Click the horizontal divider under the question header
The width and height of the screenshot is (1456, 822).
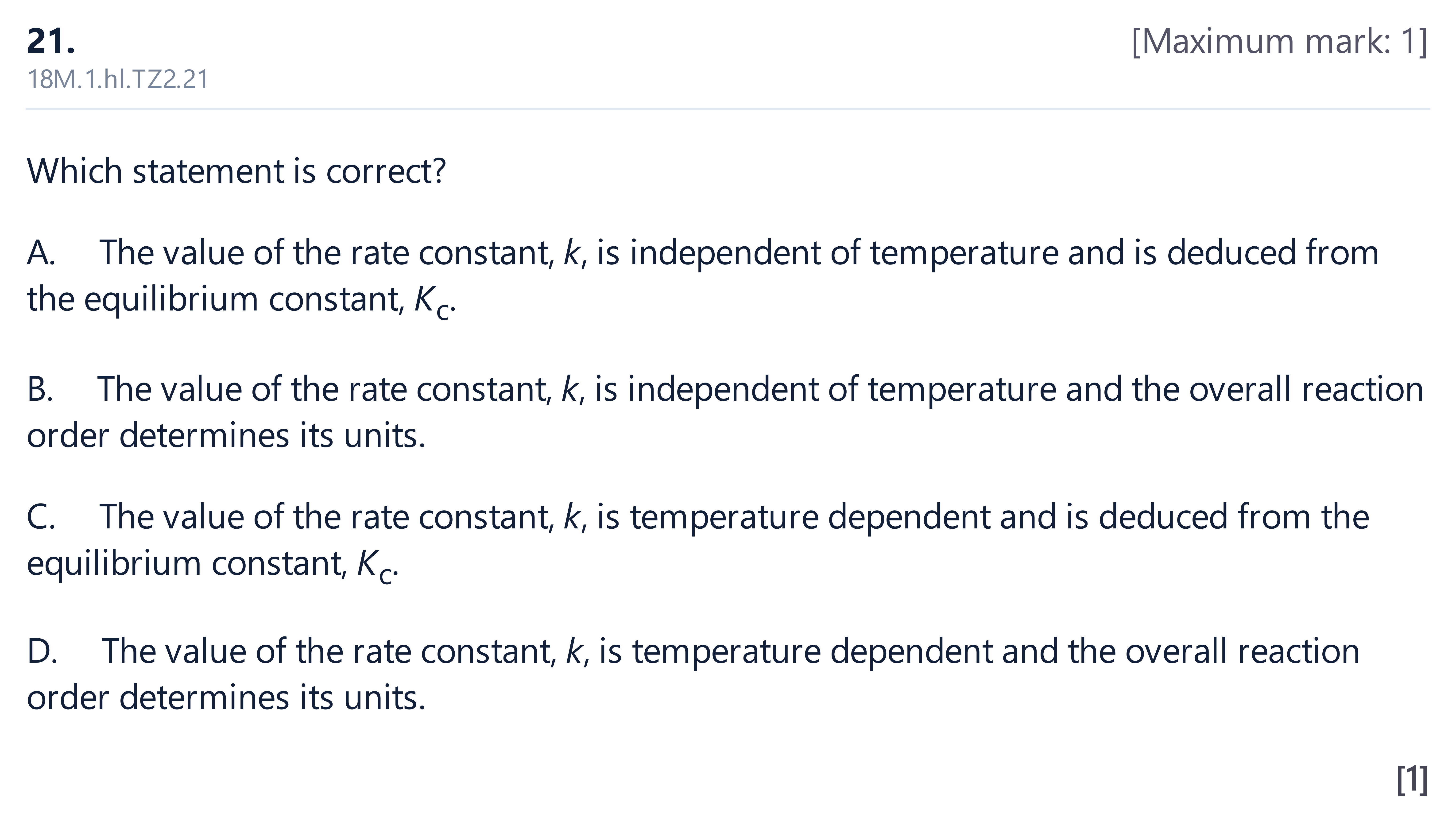coord(728,109)
